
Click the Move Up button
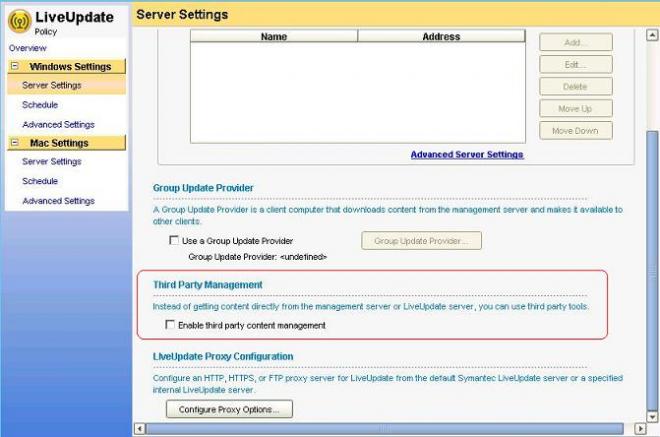point(575,109)
